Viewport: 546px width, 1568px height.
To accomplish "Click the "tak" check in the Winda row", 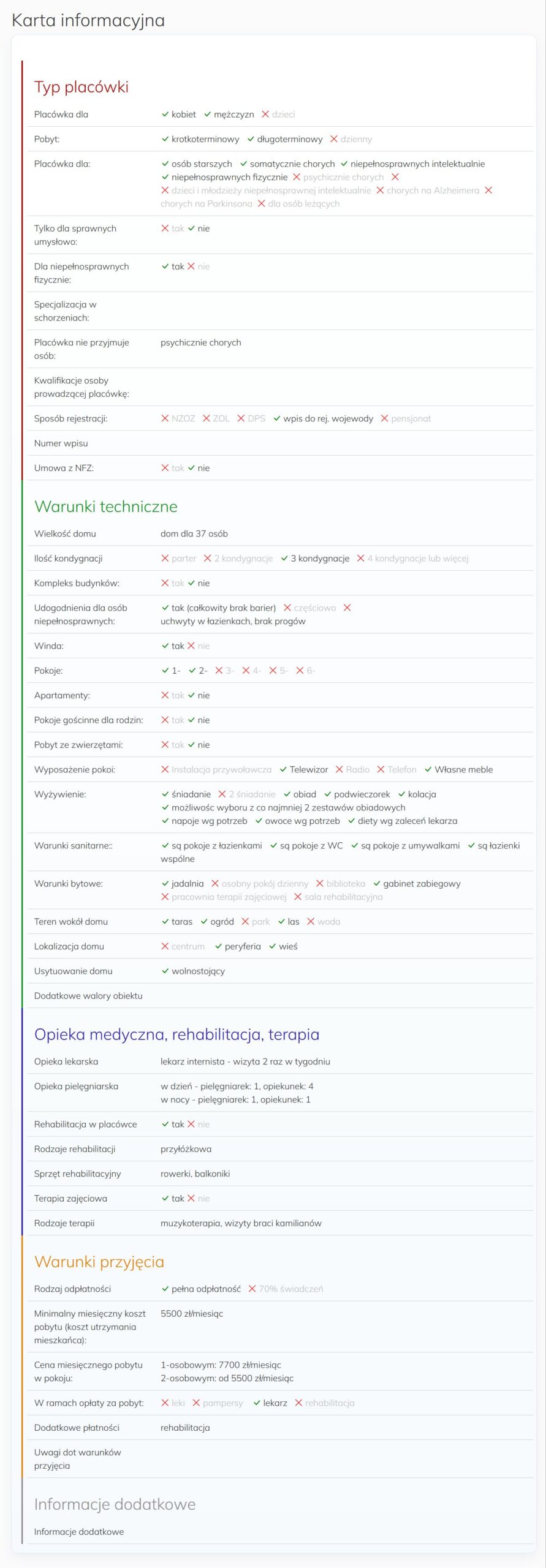I will (165, 646).
